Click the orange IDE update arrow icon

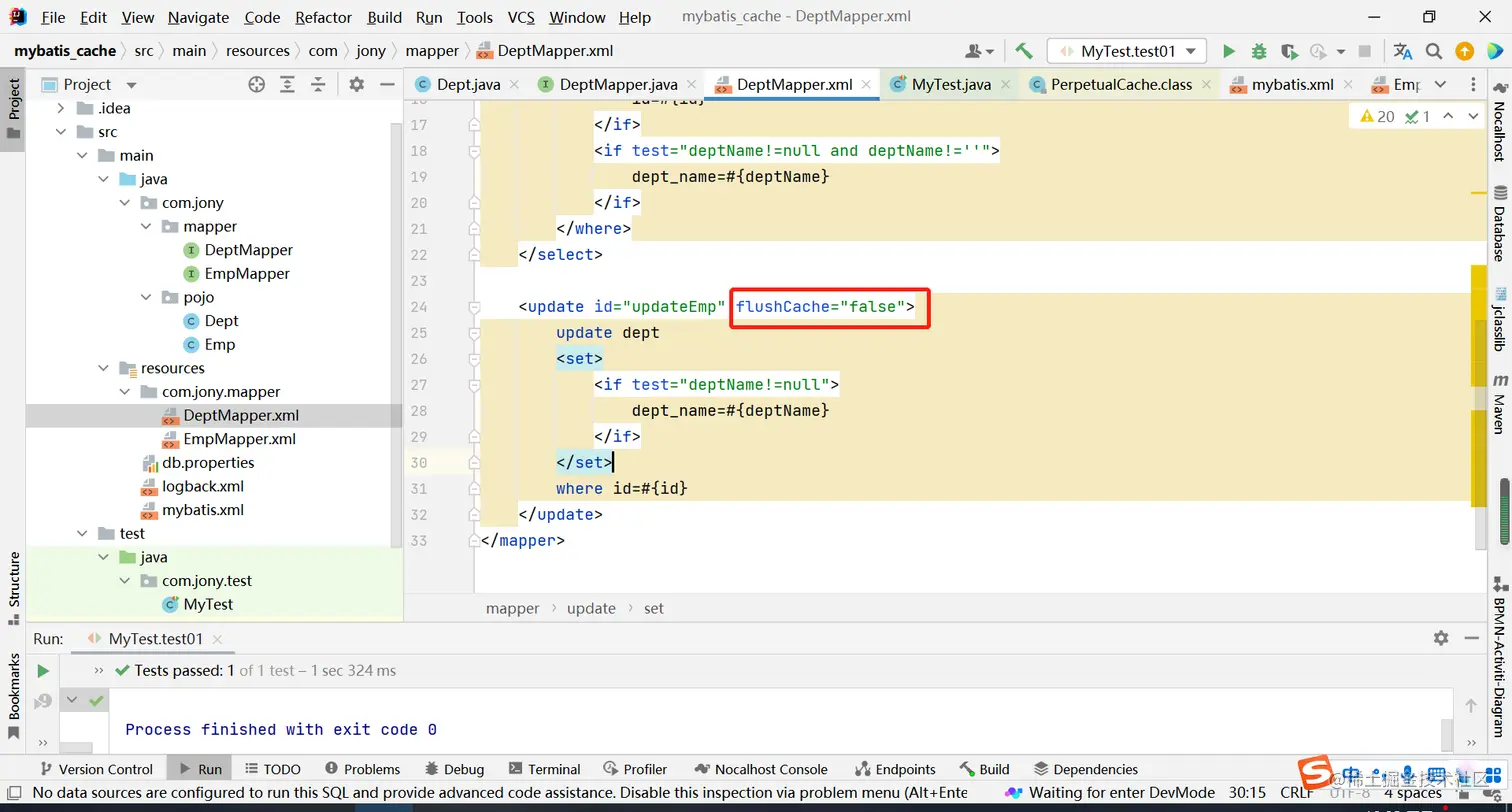[1464, 51]
